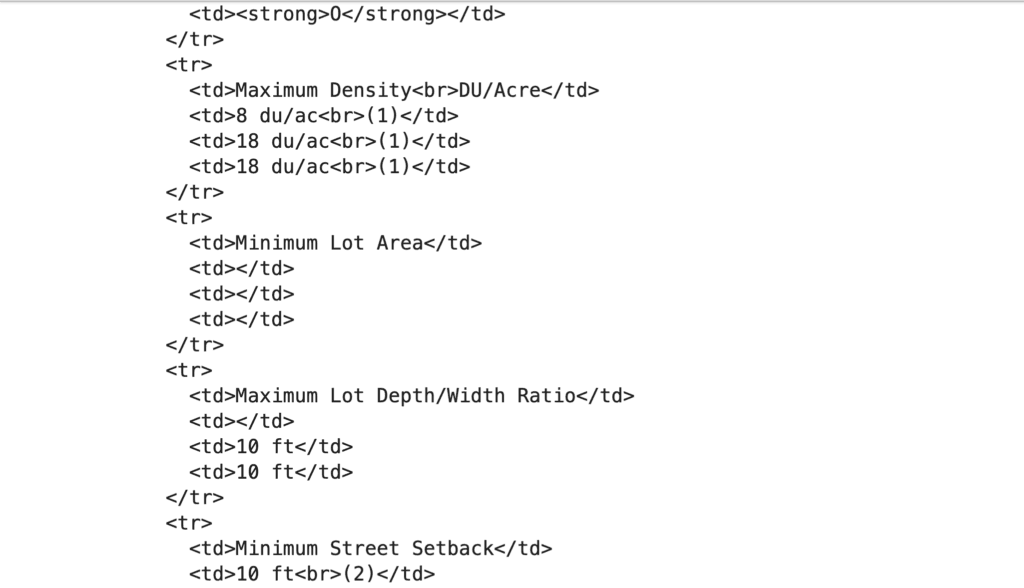1024x588 pixels.
Task: Click last empty td under Minimum Lot Area
Action: coord(242,319)
